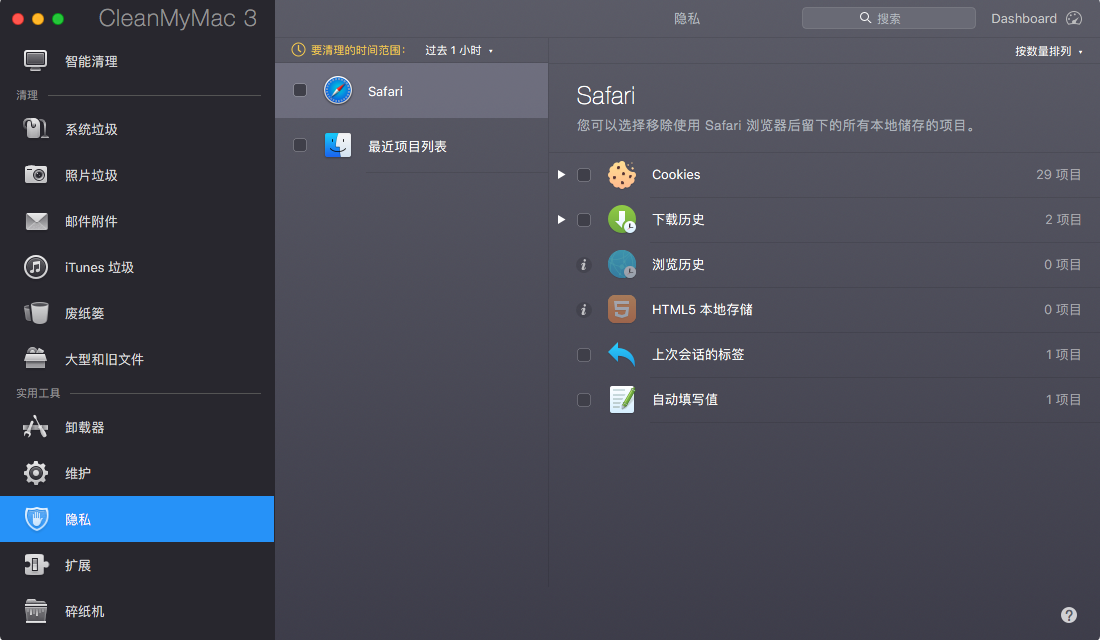Open the Extensions puzzle icon
The width and height of the screenshot is (1100, 640).
(x=36, y=565)
